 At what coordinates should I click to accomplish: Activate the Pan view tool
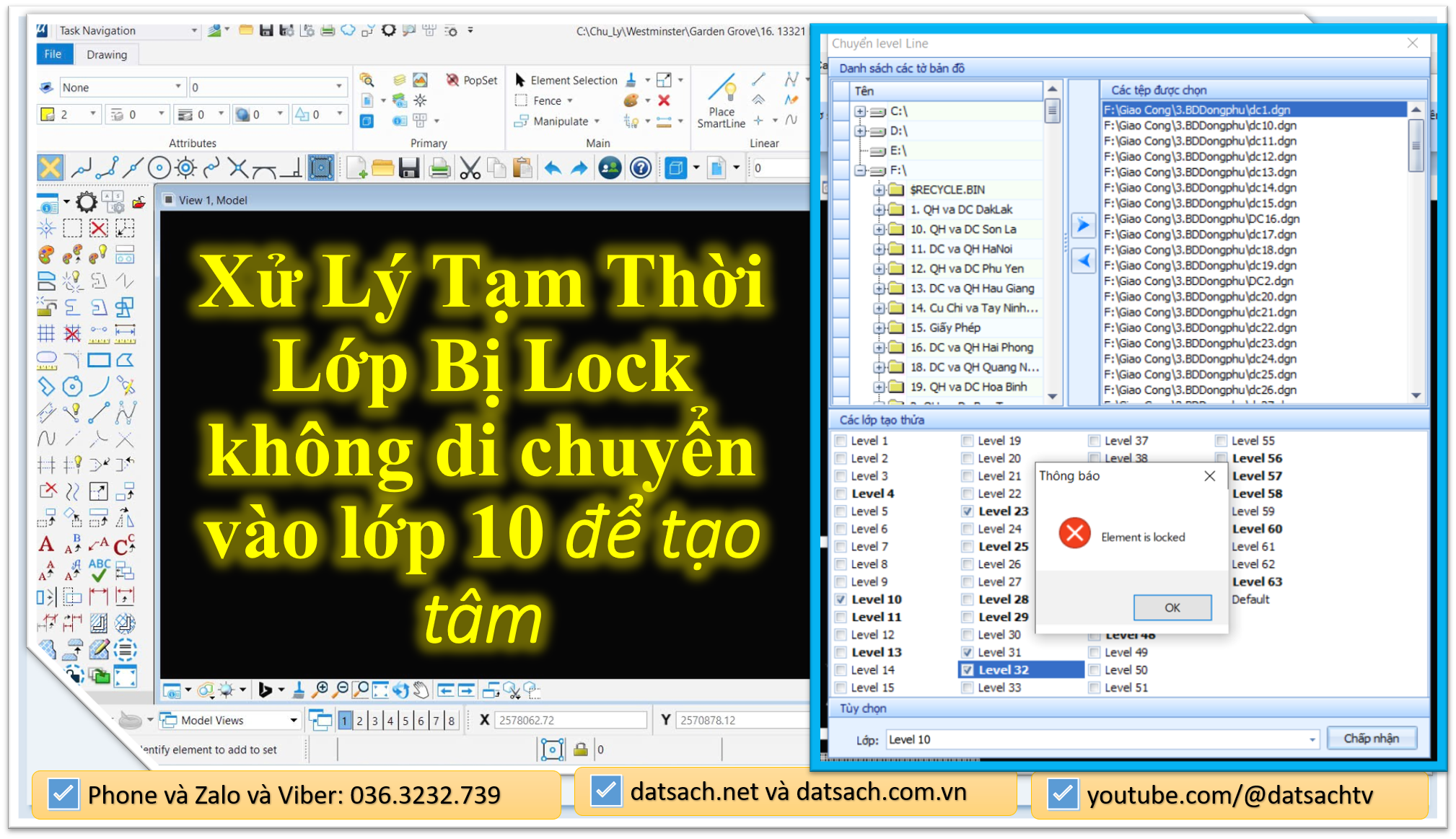coord(421,690)
